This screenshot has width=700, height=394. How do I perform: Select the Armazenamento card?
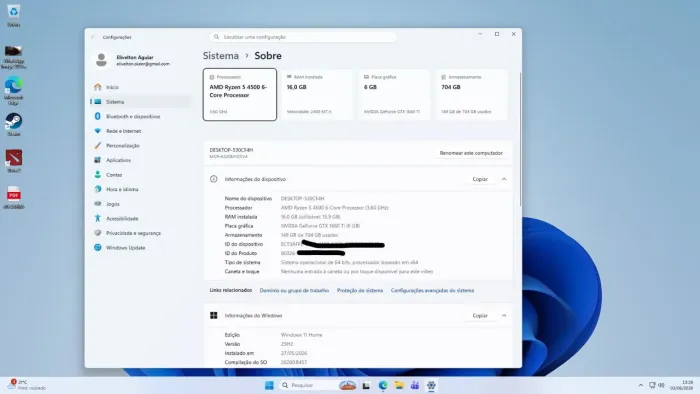[471, 94]
